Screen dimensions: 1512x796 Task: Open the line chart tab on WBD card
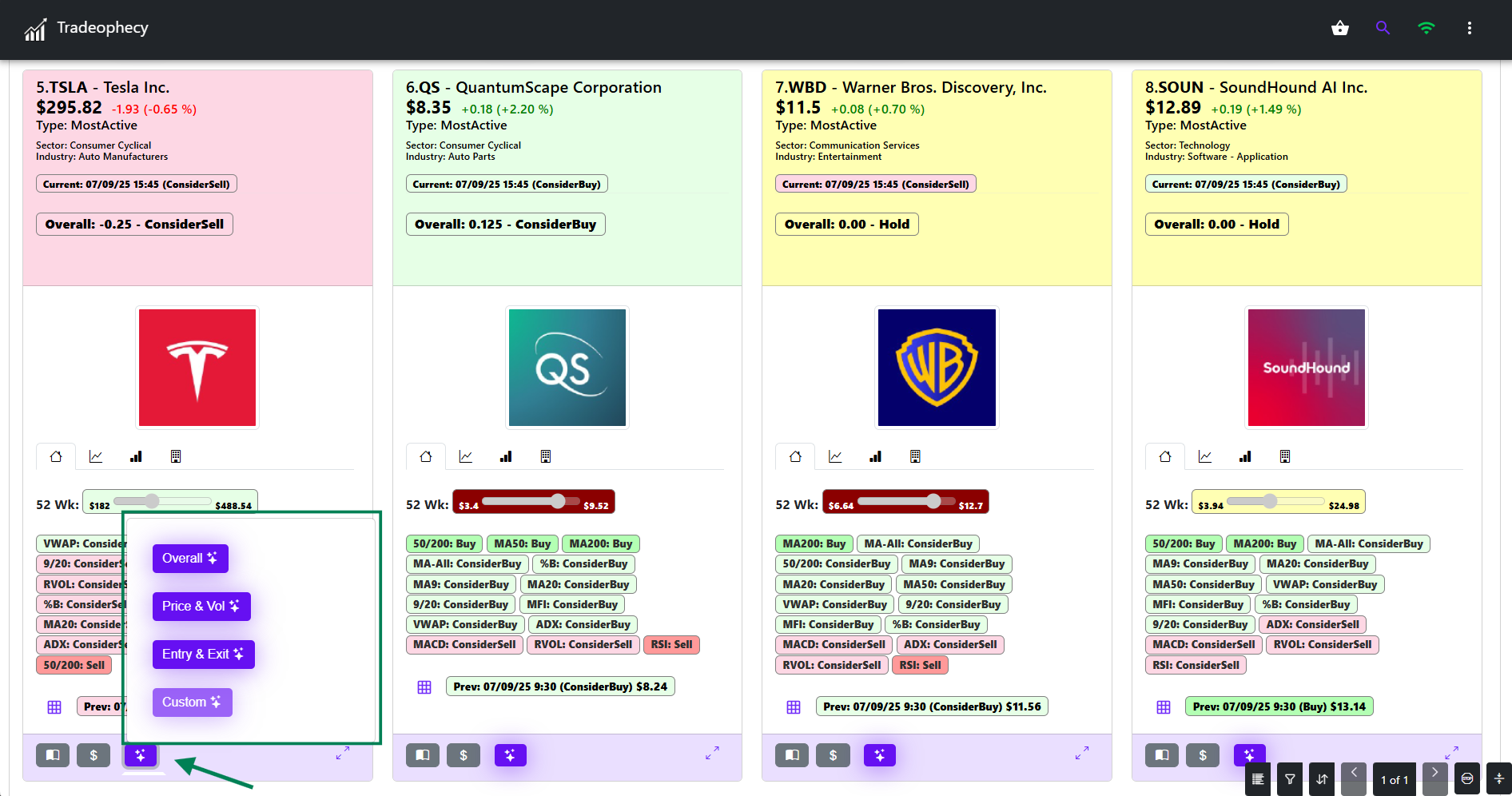[x=835, y=456]
